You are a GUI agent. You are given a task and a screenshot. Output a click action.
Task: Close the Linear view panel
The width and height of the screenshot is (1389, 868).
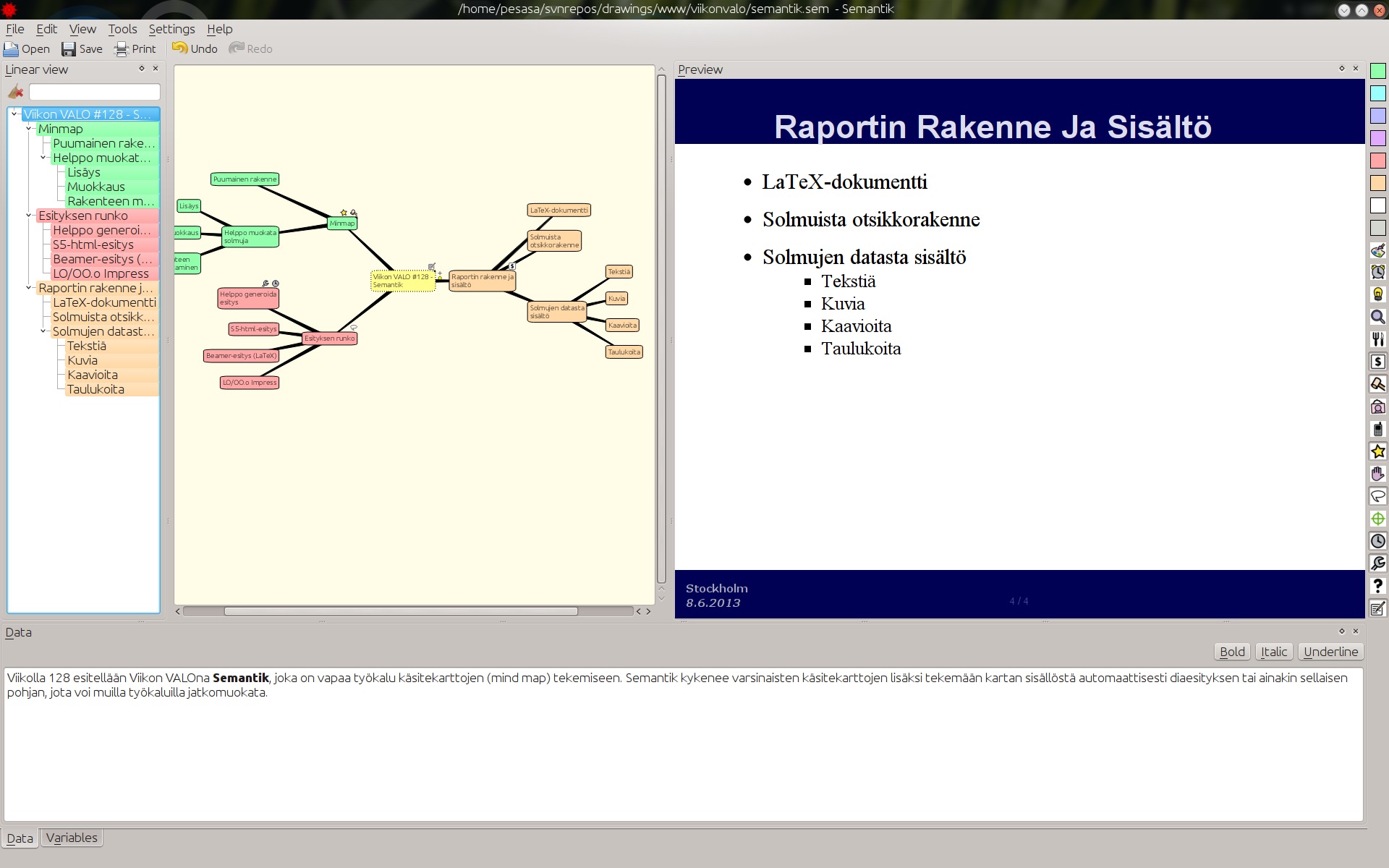click(156, 69)
